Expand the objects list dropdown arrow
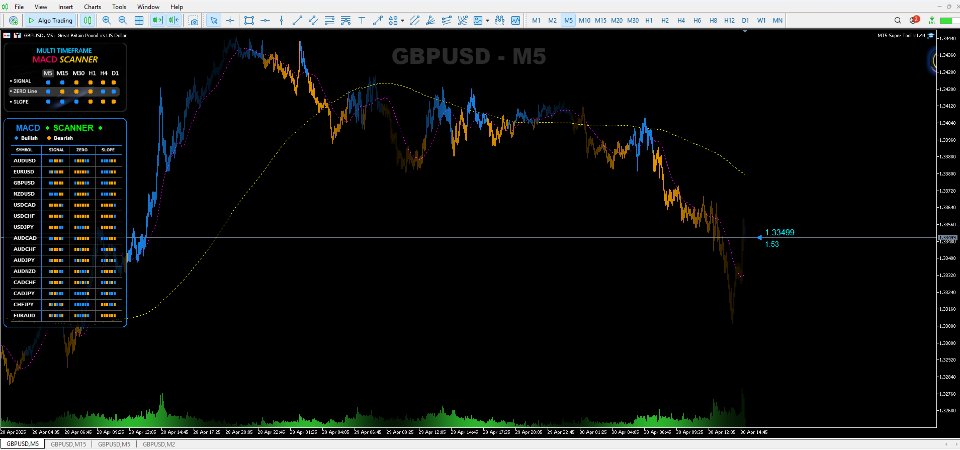 [402, 20]
